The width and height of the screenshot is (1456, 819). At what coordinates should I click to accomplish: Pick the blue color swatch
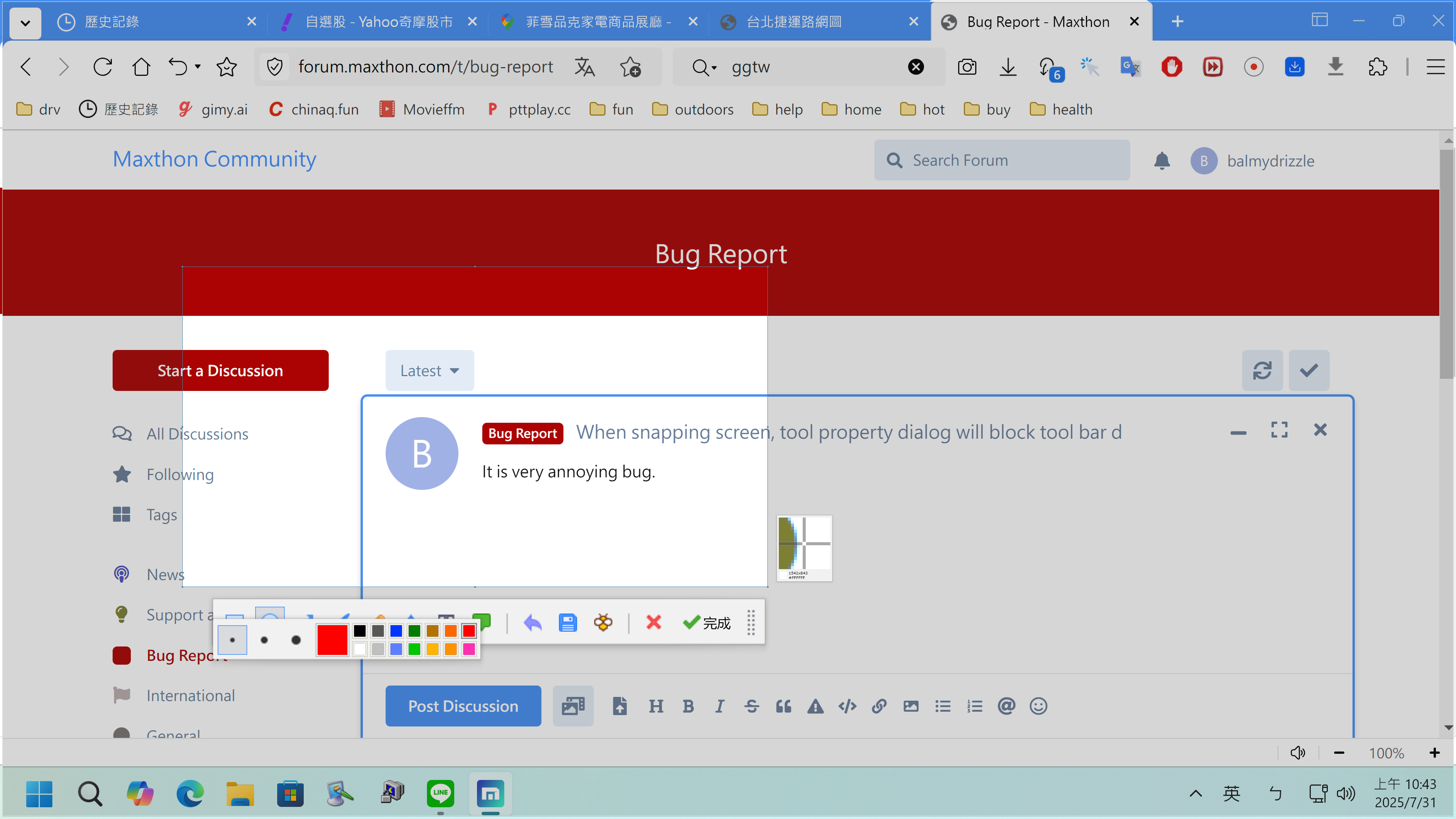(x=396, y=631)
